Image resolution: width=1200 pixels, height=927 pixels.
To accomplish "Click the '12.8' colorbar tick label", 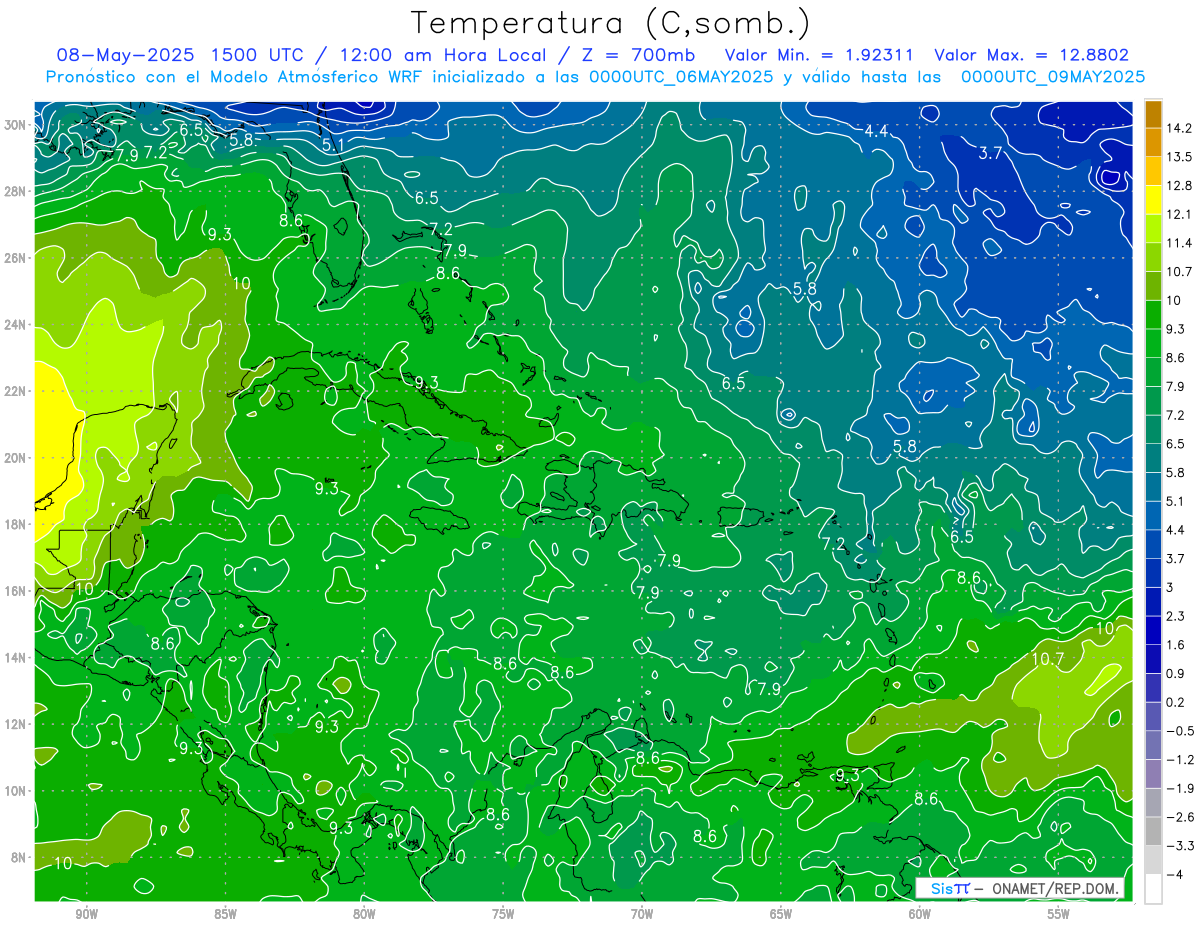I will 1179,185.
